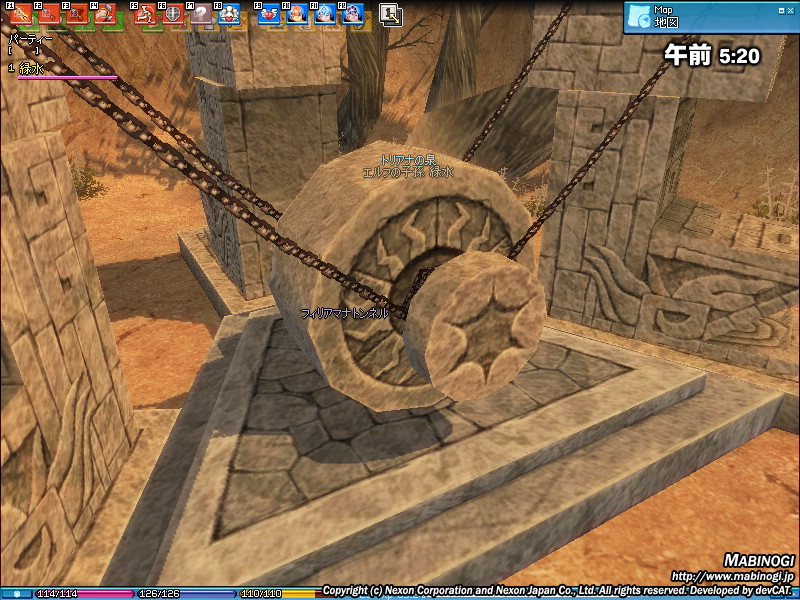Select party member 緑水 in party list

pos(31,68)
